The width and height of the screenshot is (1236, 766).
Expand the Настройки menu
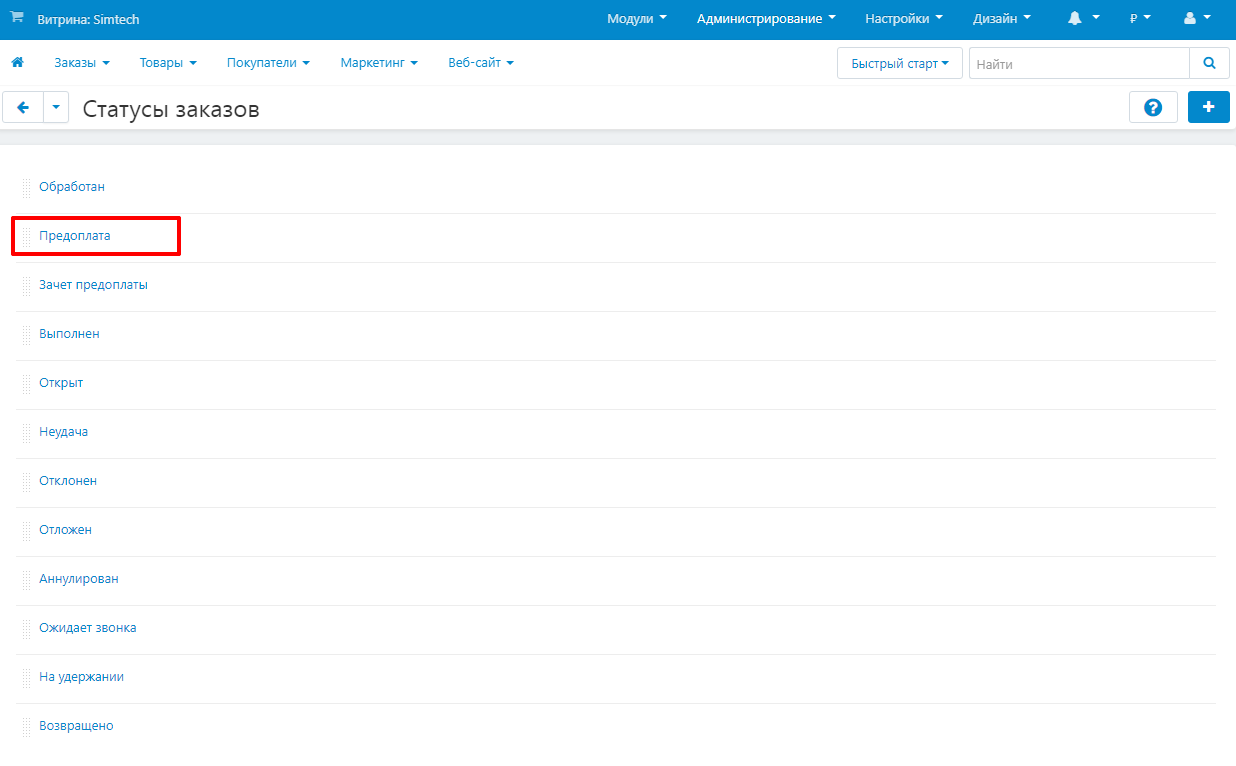tap(904, 18)
